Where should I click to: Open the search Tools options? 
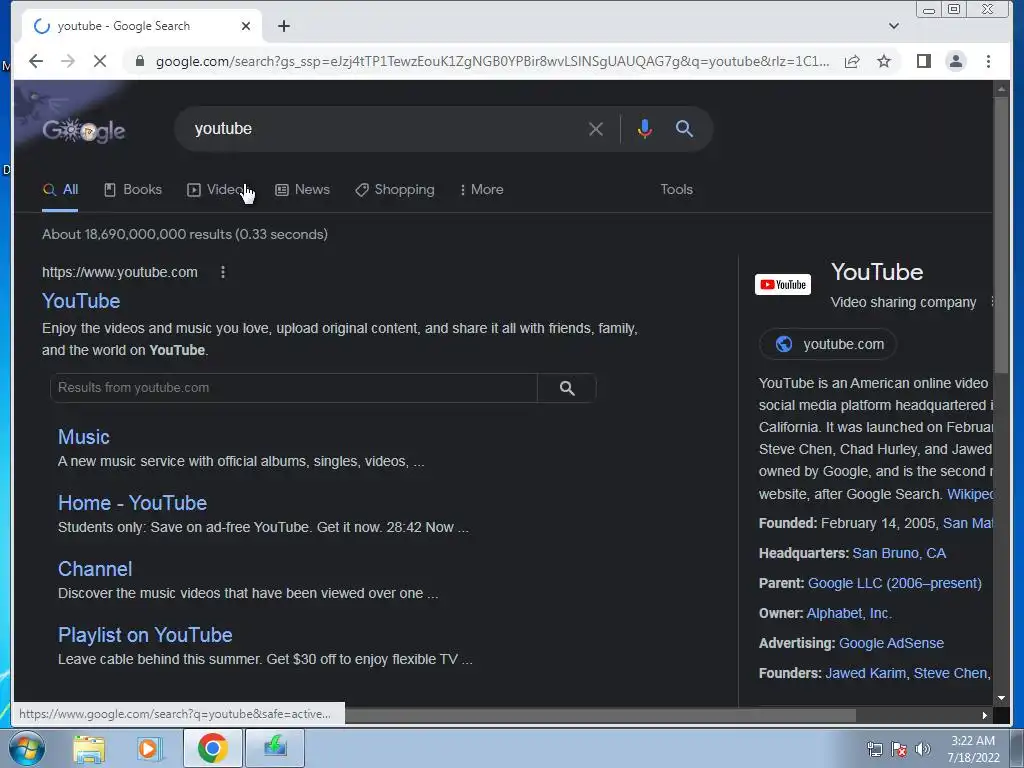pos(676,189)
